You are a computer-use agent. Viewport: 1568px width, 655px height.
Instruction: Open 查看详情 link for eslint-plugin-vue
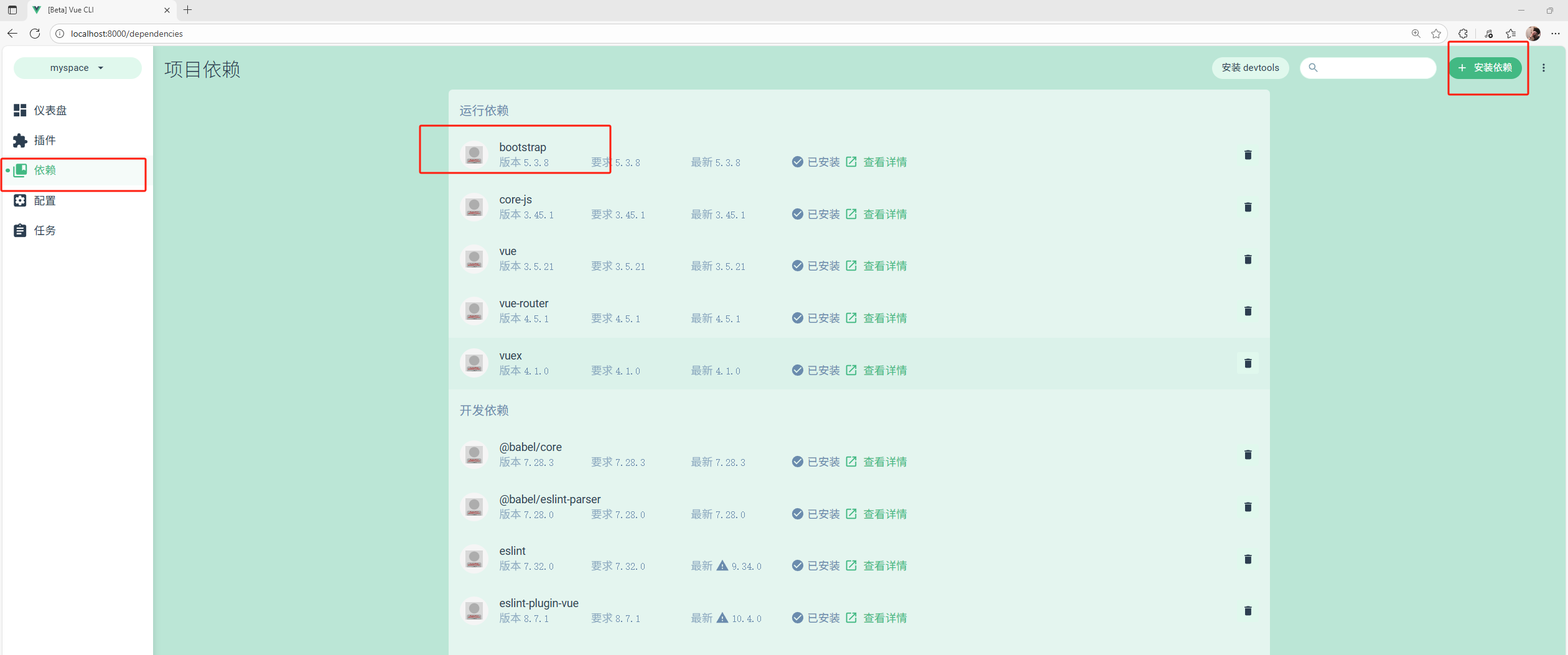point(877,618)
